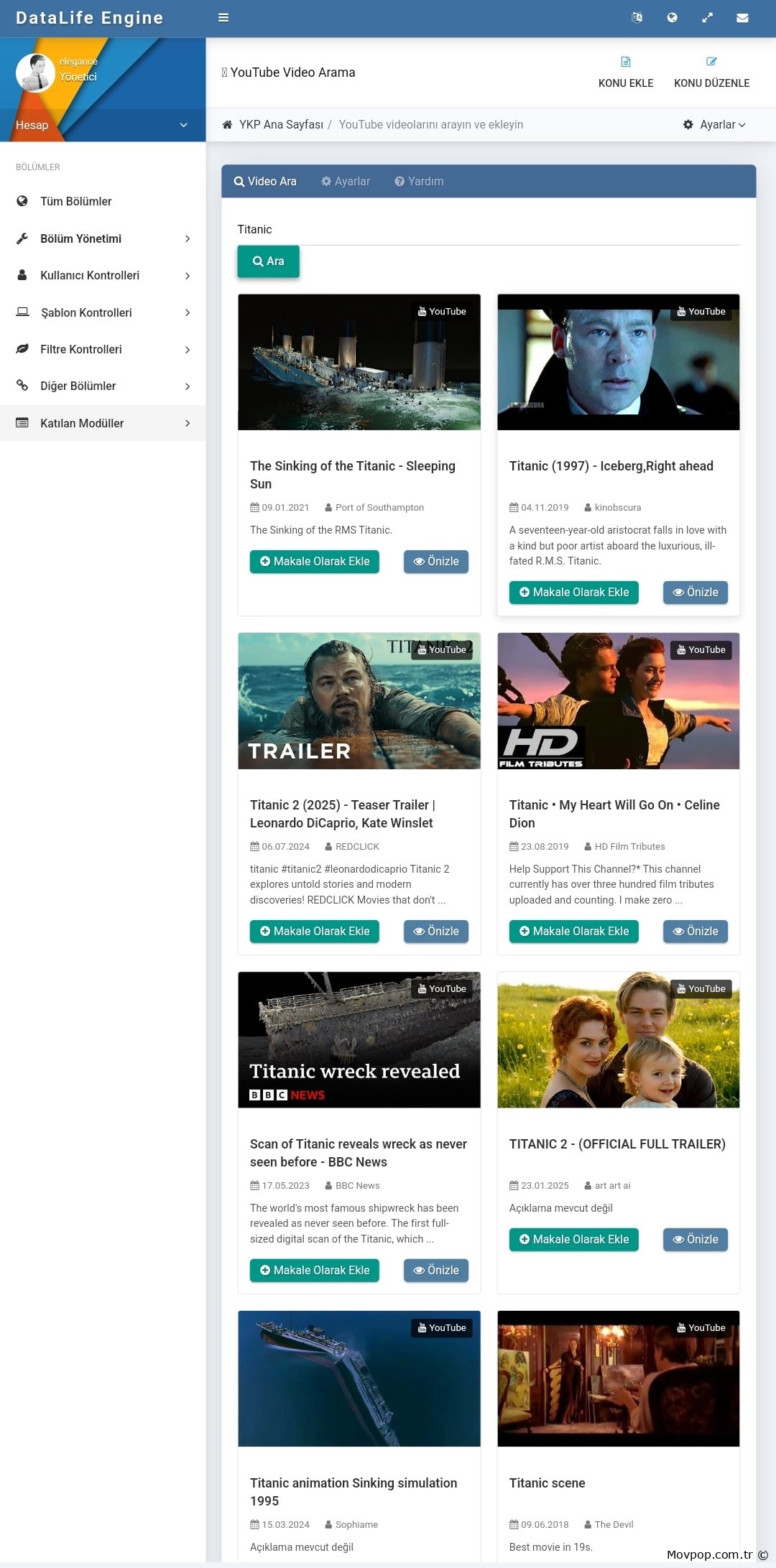
Task: Expand Diğer Bölümler chevron
Action: point(188,386)
